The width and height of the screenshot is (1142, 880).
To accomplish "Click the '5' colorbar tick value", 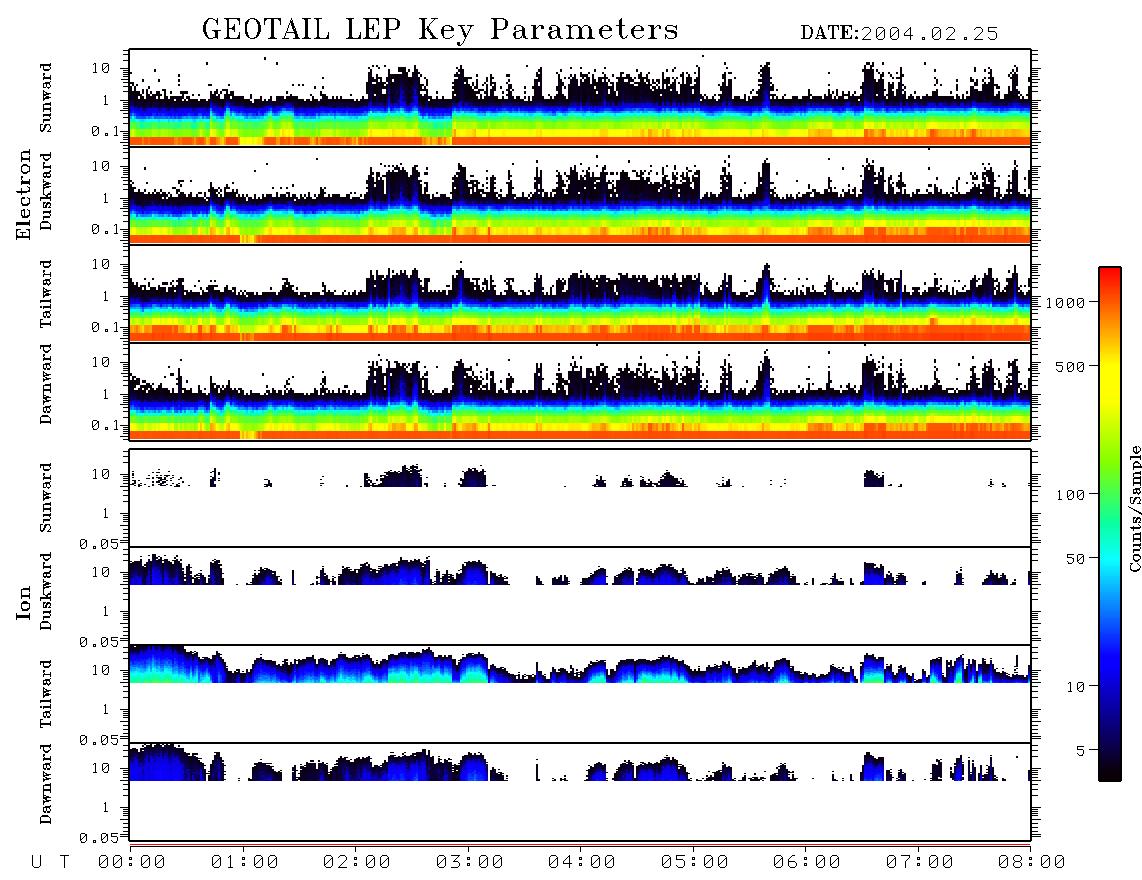I will 1081,750.
